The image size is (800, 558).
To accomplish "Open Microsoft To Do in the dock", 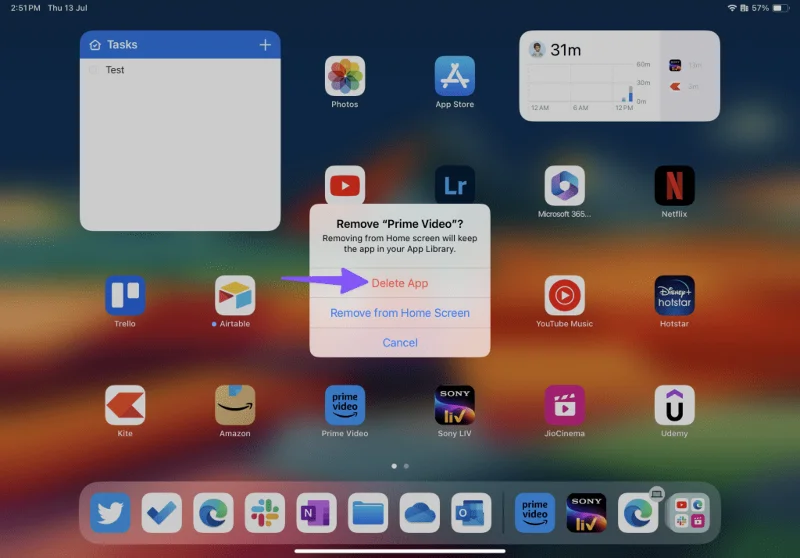I will pyautogui.click(x=162, y=513).
